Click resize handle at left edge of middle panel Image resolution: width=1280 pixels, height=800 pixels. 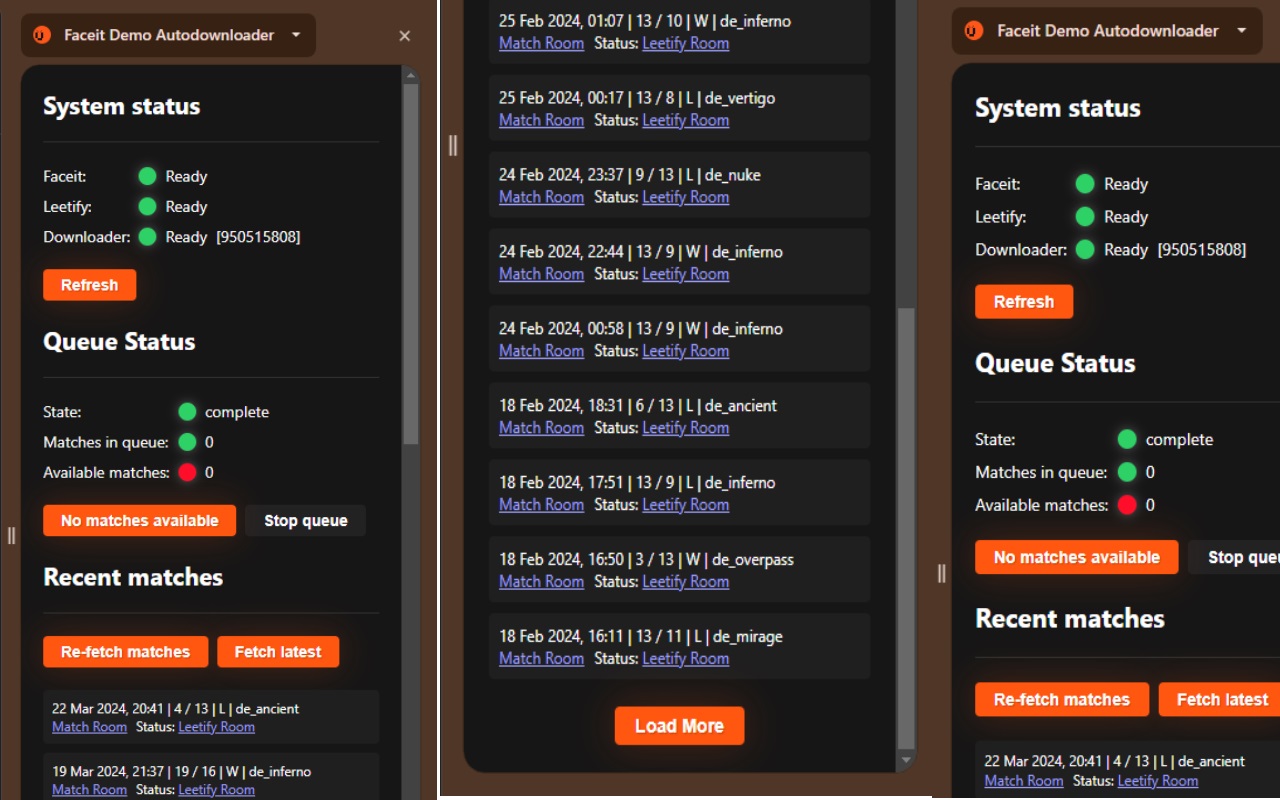pyautogui.click(x=453, y=145)
